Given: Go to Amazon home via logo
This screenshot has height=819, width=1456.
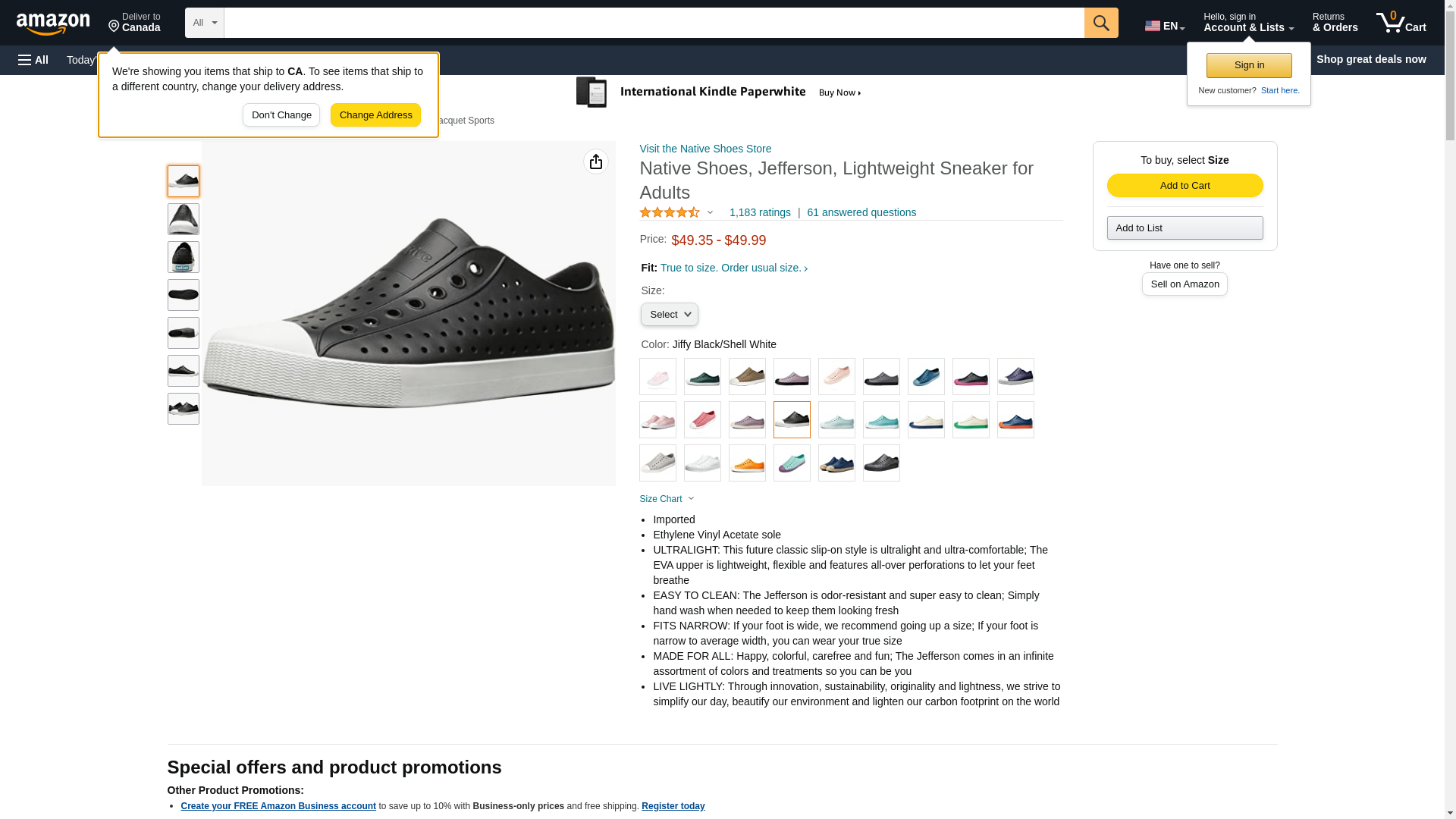Looking at the screenshot, I should (53, 24).
